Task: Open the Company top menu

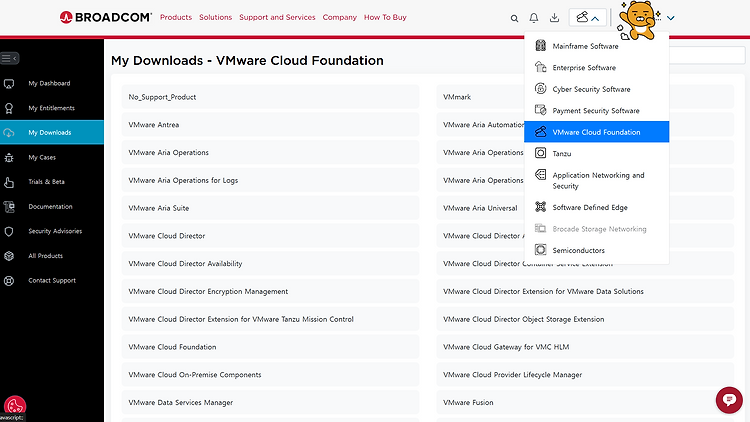Action: coord(340,17)
